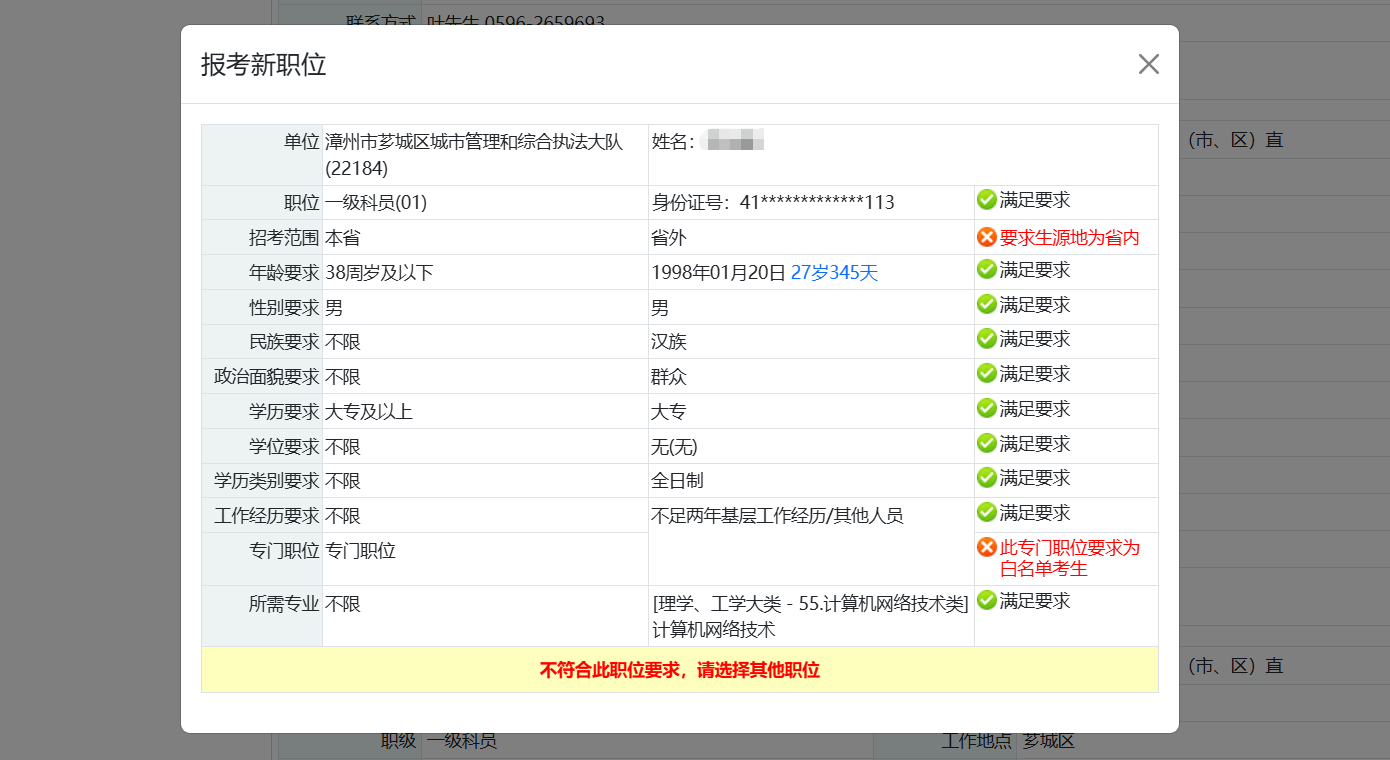Click the blue age text 27岁345天
The image size is (1390, 760).
[834, 273]
